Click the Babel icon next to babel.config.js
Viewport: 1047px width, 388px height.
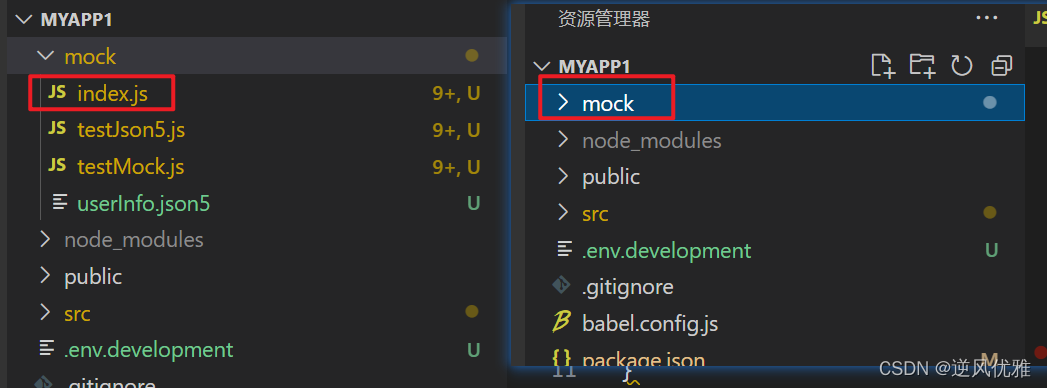(562, 324)
